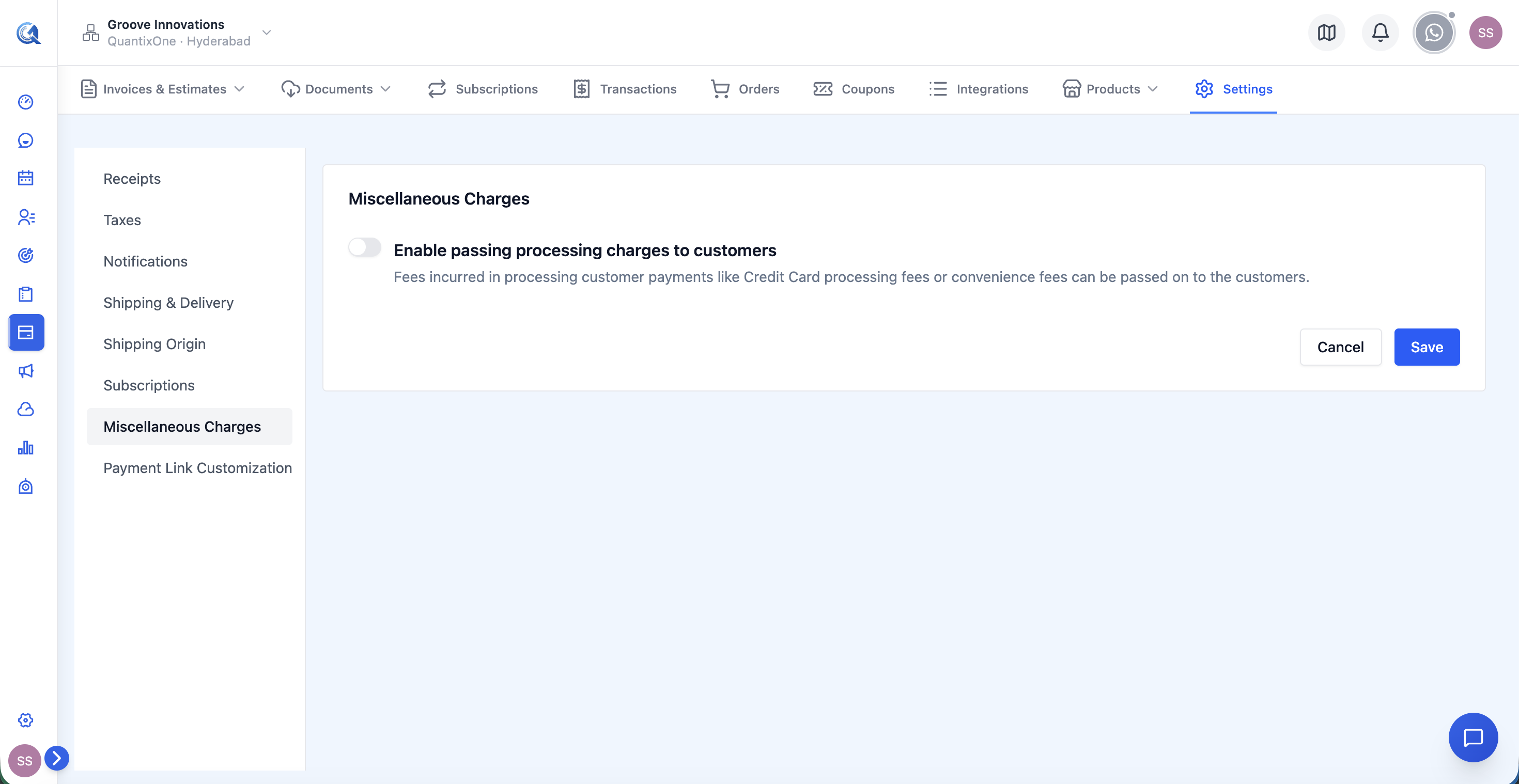Open the floating chat bubble button

tap(1473, 738)
